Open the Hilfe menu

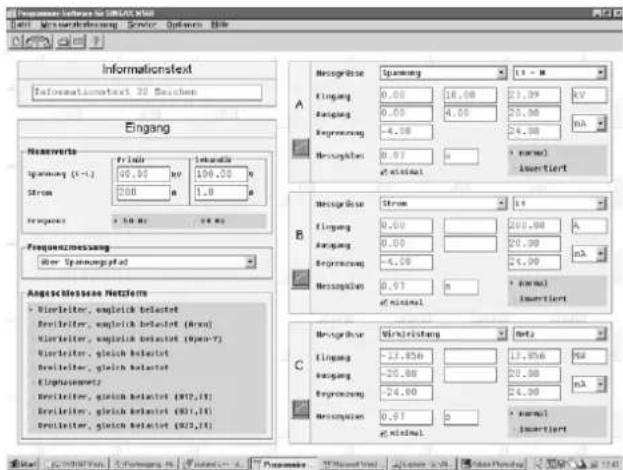(x=219, y=25)
